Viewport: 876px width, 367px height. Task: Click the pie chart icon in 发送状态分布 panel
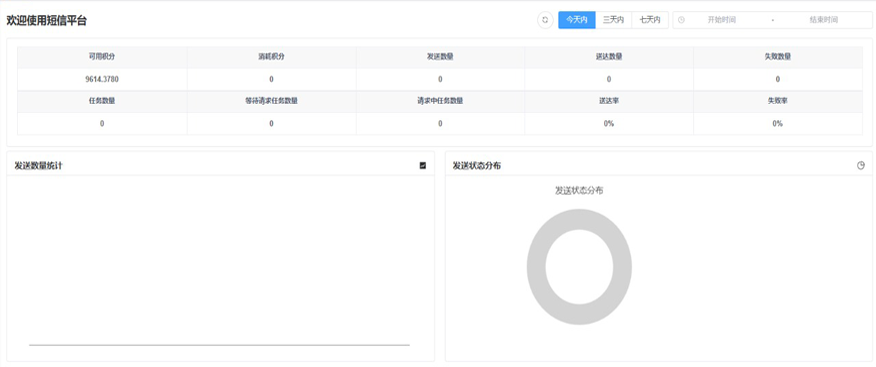point(861,165)
